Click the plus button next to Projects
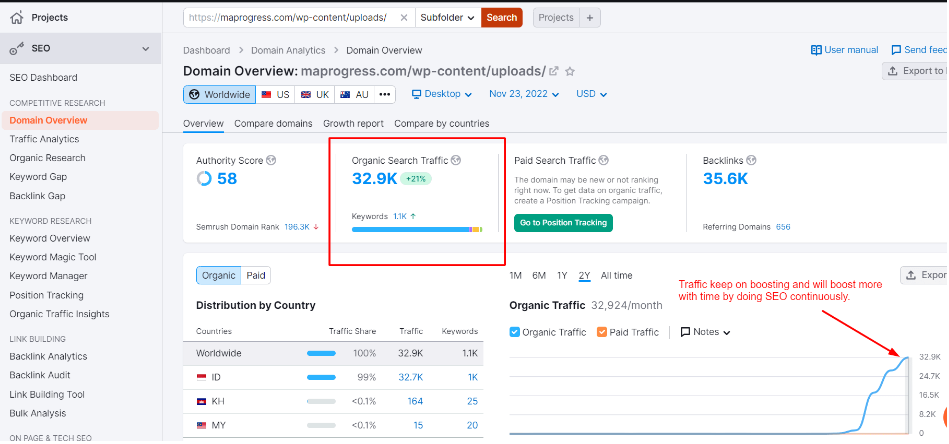Image resolution: width=949 pixels, height=444 pixels. (x=589, y=18)
